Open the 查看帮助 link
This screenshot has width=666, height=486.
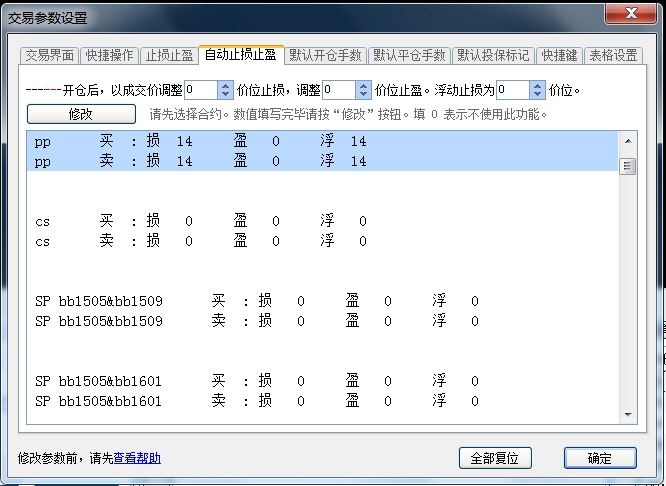click(137, 458)
